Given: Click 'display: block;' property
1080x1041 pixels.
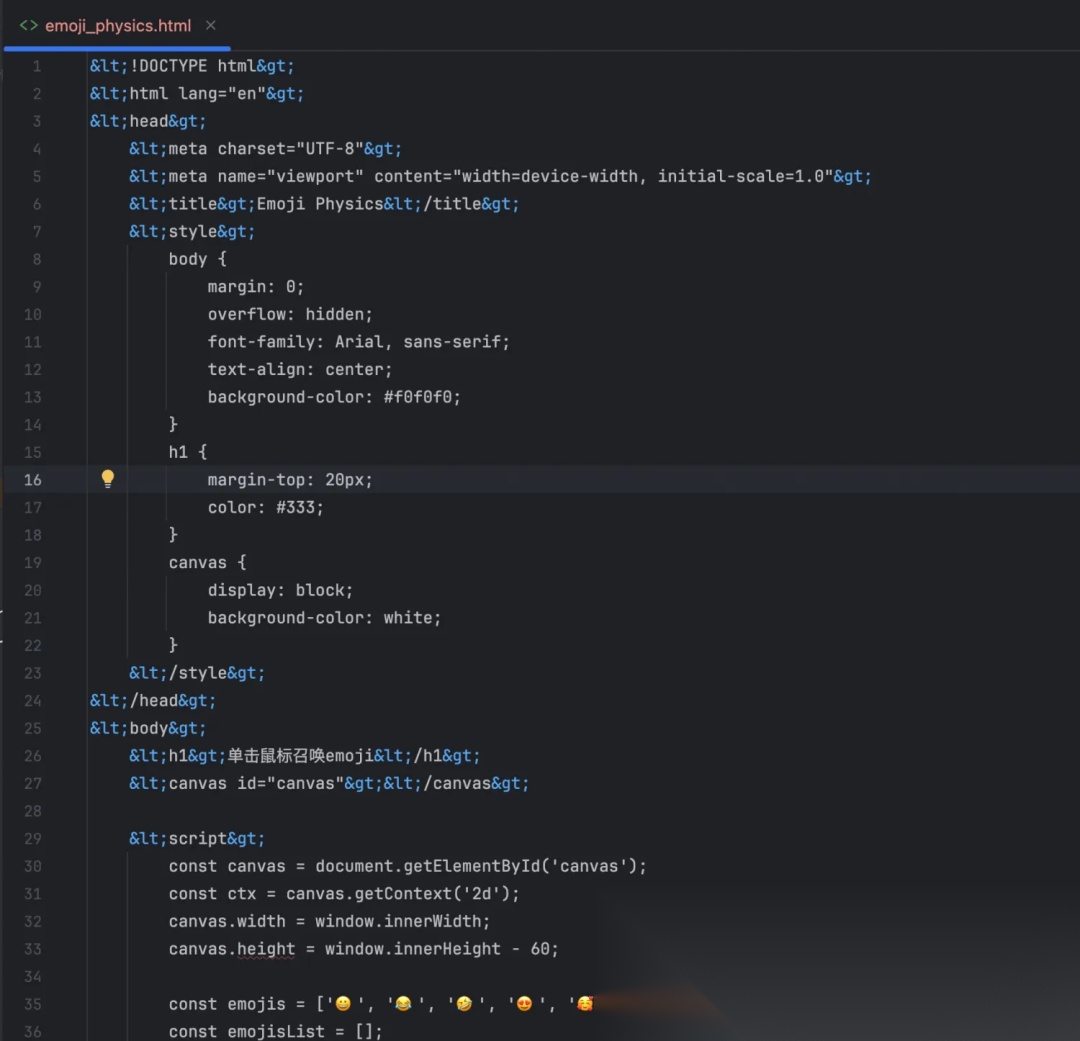Looking at the screenshot, I should (280, 590).
